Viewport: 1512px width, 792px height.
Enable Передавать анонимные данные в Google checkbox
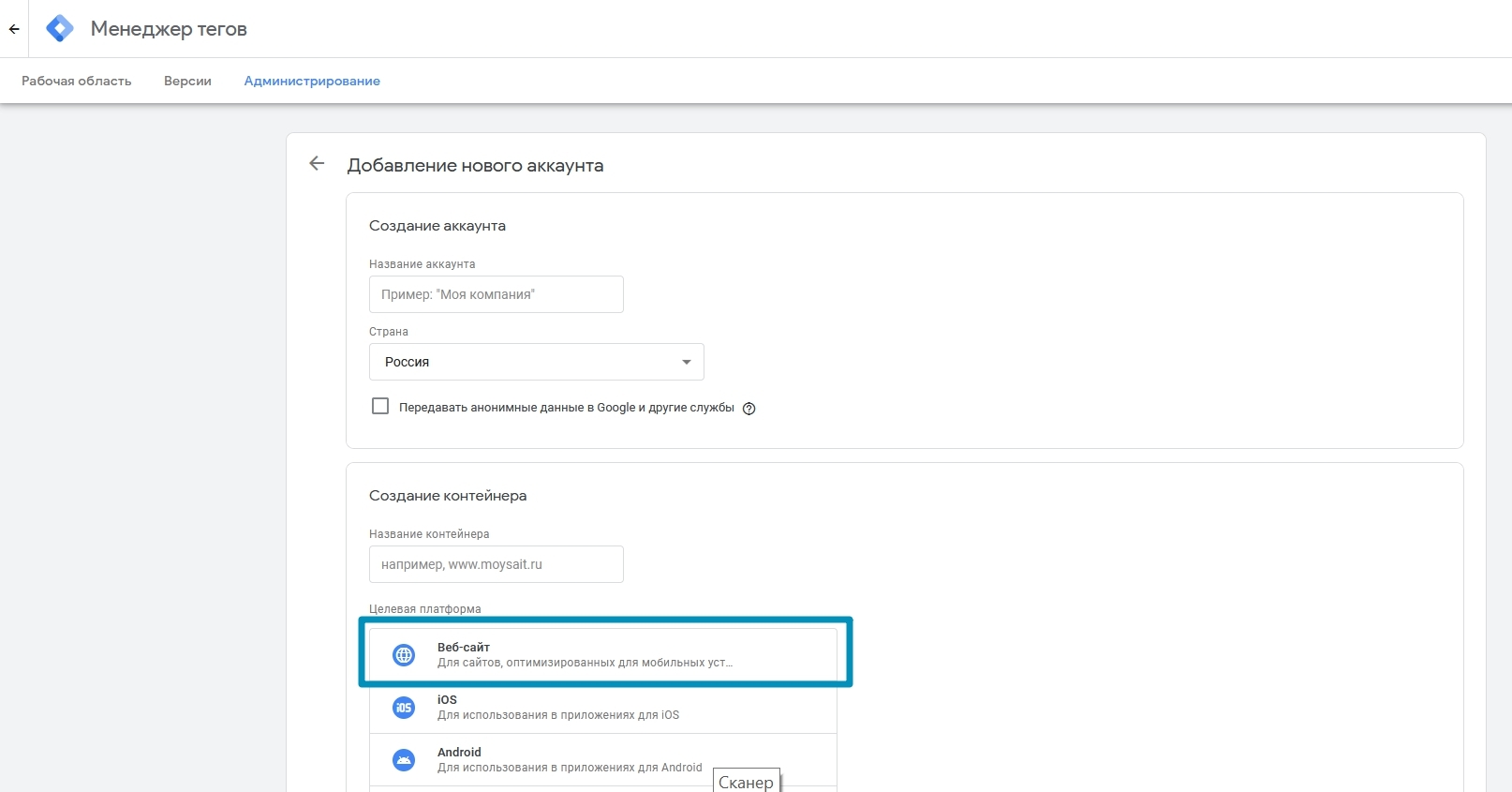tap(380, 407)
